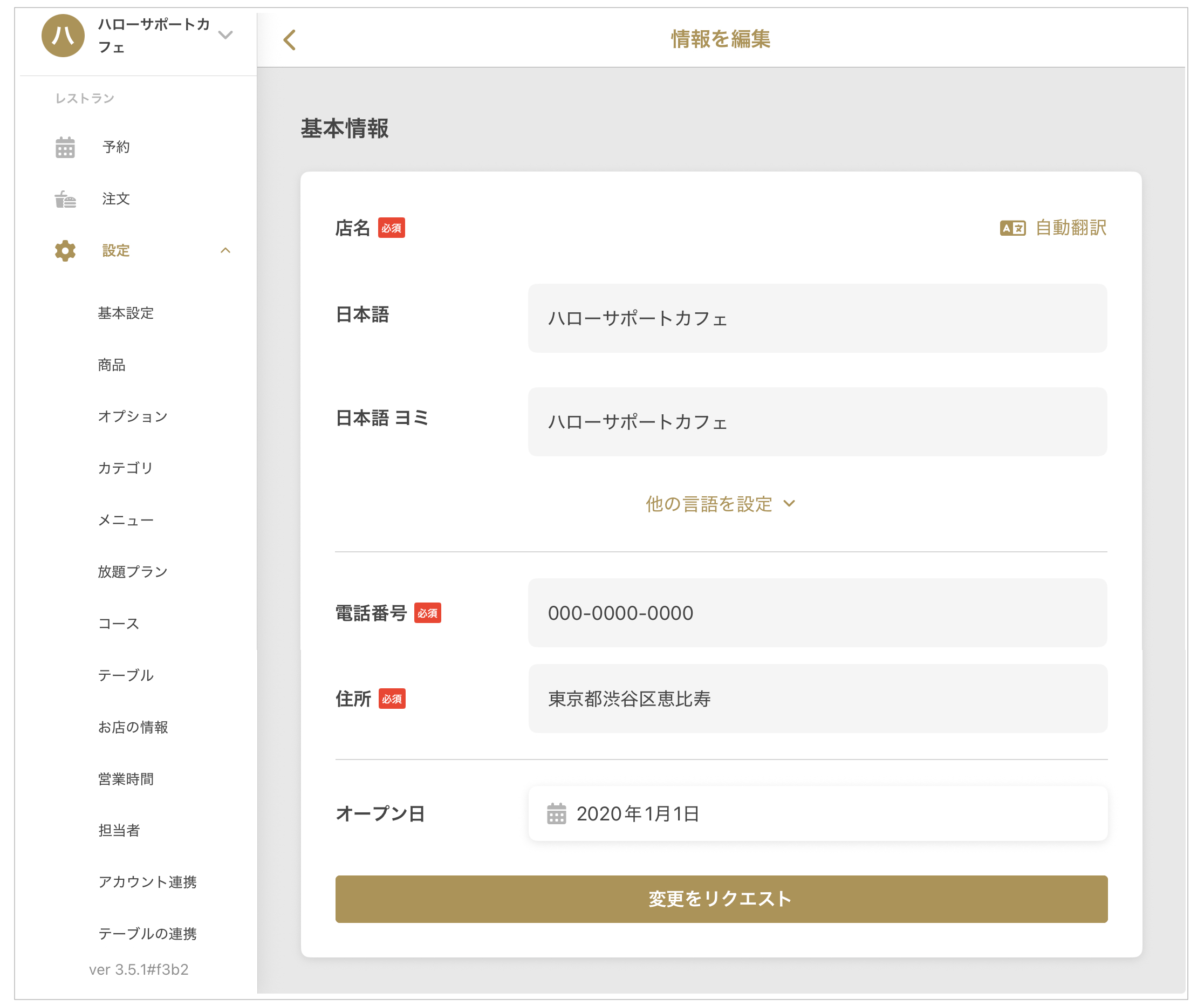Click the 予約 calendar icon
The image size is (1204, 1006).
(65, 147)
